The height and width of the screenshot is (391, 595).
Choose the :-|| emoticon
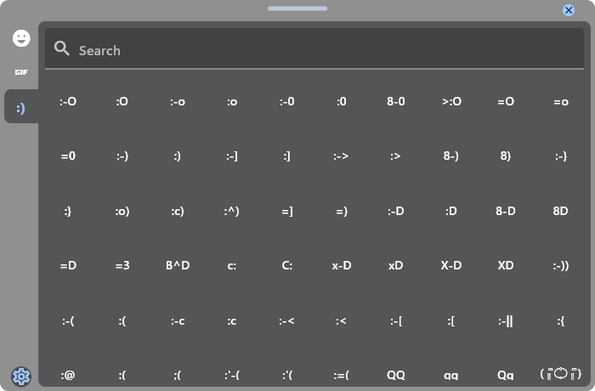point(505,321)
